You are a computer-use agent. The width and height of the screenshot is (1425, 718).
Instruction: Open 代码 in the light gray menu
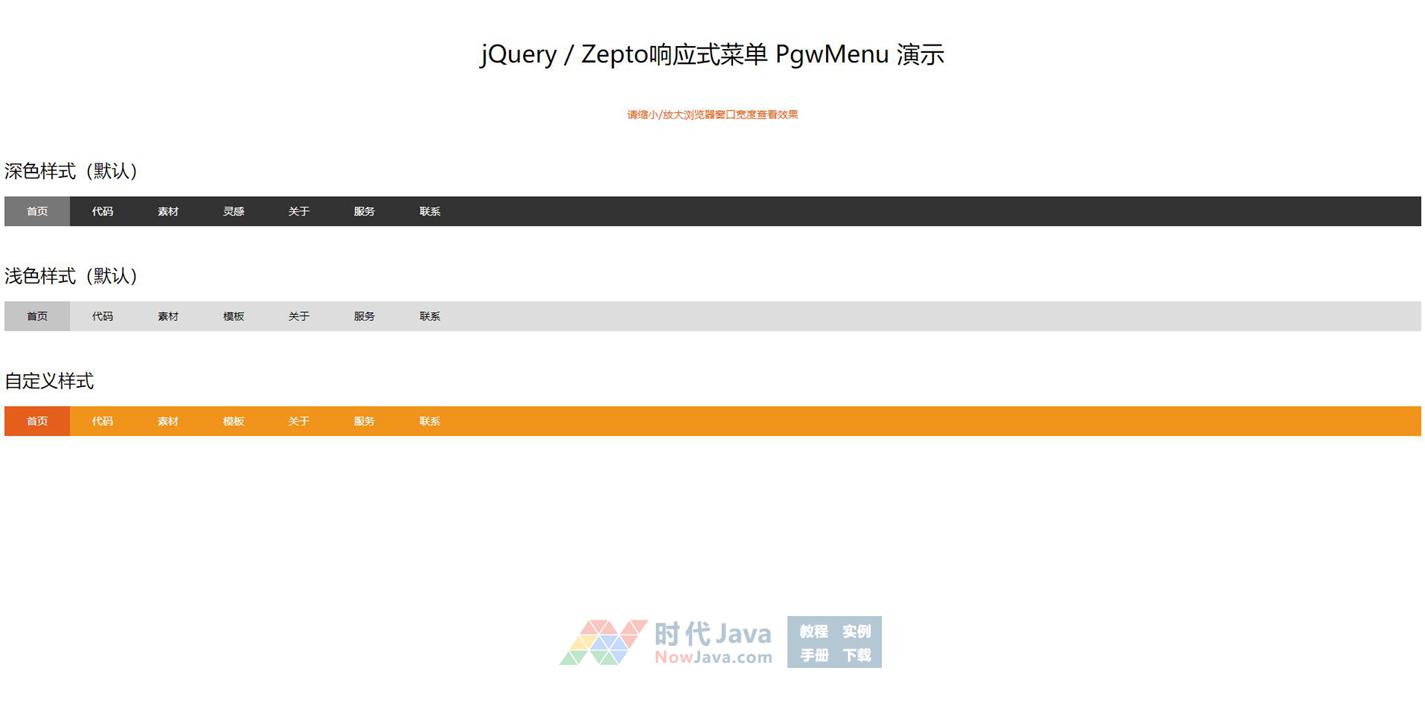[102, 316]
